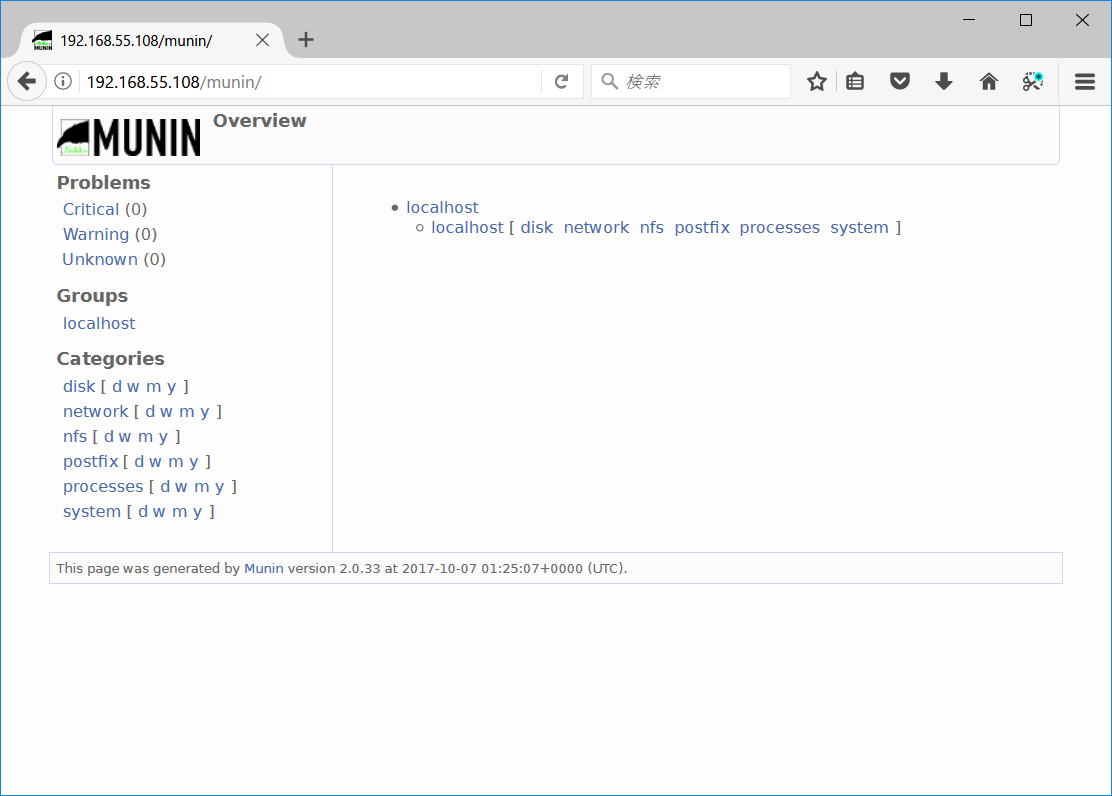Reload the Munin overview page
The image size is (1112, 796).
pyautogui.click(x=562, y=81)
